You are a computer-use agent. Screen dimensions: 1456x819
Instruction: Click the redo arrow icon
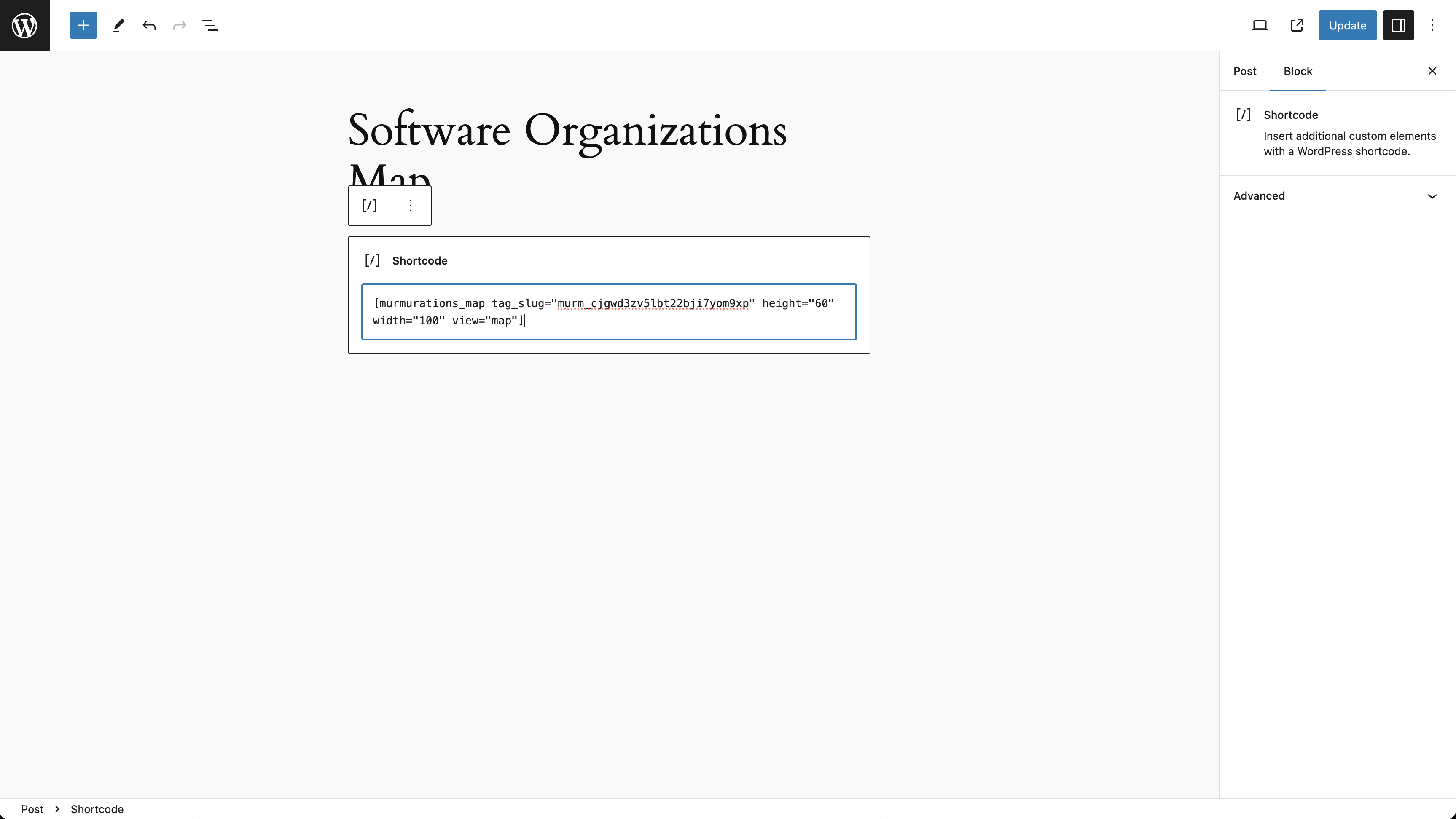[179, 25]
